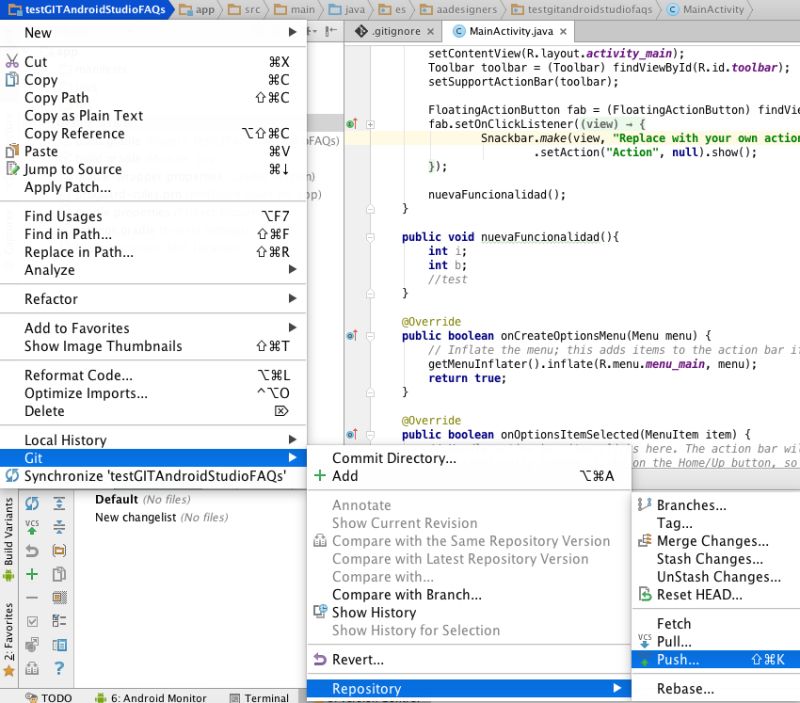
Task: Select Reformat Code... in context menu
Action: (153, 375)
